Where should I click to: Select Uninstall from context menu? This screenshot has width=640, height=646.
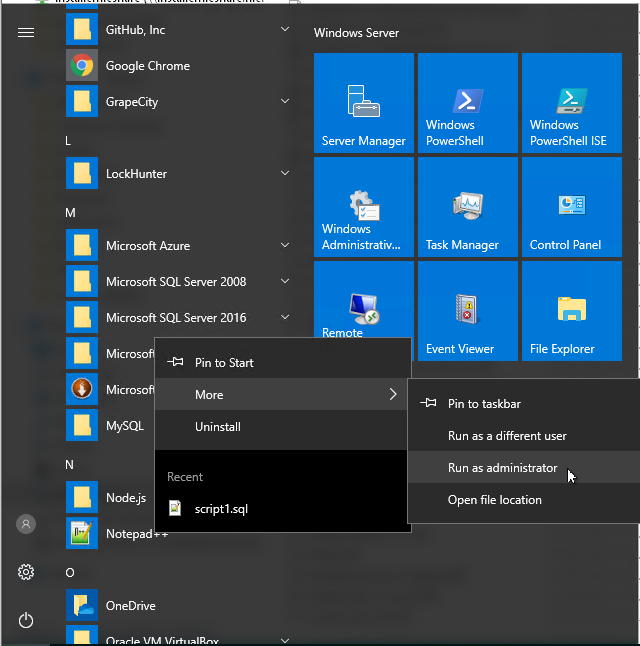click(283, 427)
